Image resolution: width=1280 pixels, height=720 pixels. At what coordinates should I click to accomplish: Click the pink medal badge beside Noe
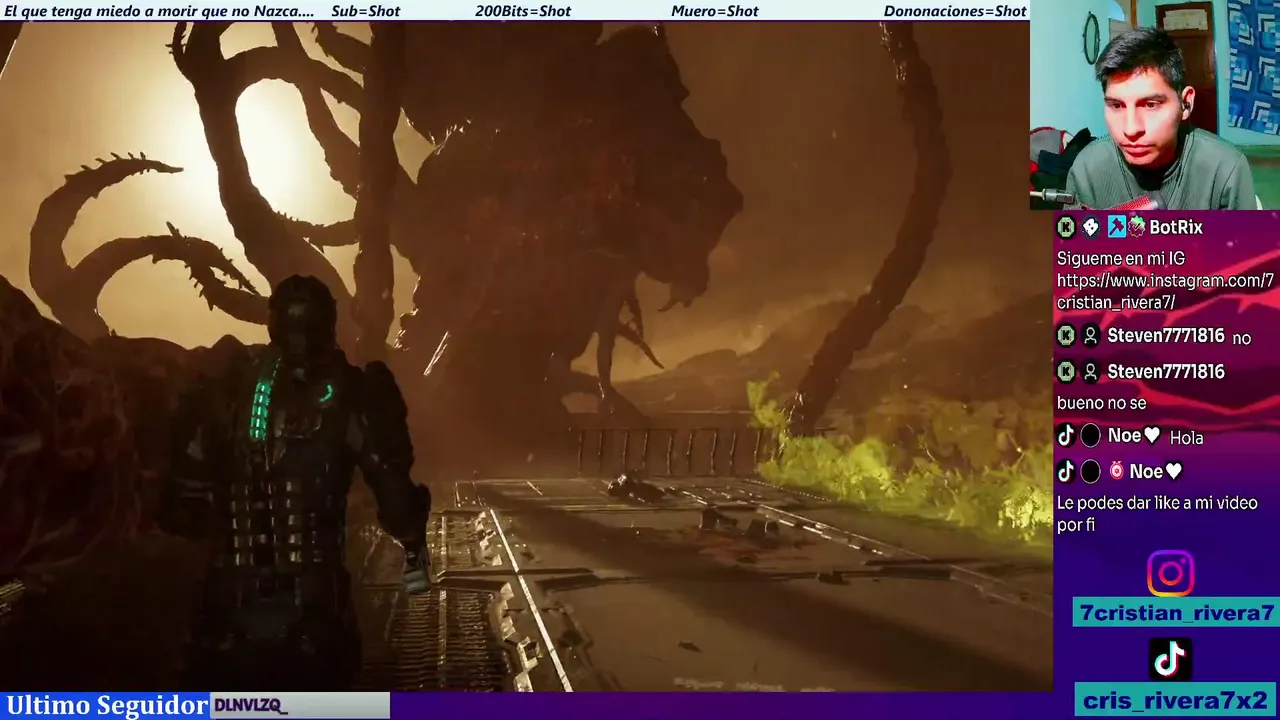coord(1116,471)
